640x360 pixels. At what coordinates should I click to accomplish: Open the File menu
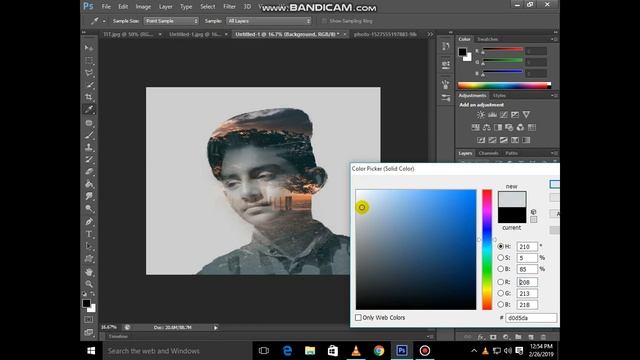pos(106,7)
